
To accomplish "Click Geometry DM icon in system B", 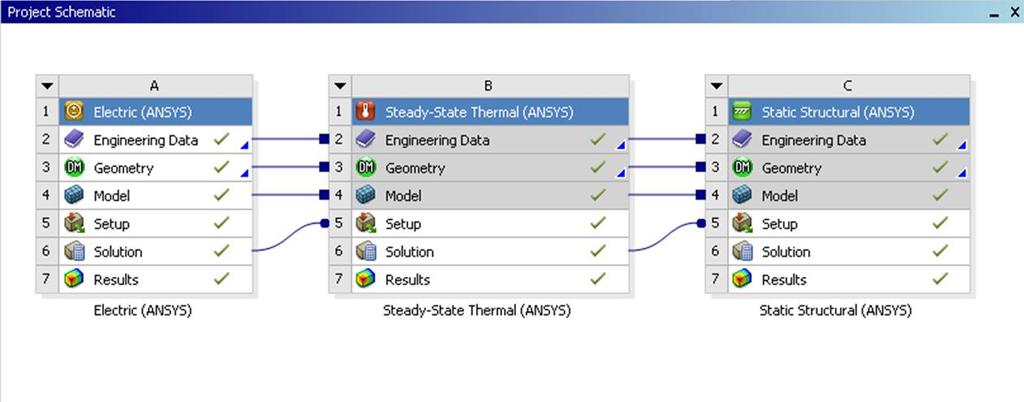I will (365, 168).
